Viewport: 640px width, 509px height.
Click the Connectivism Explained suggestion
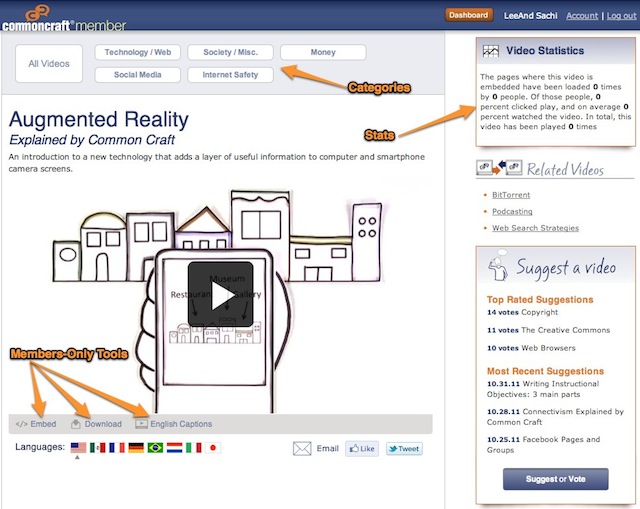coord(555,417)
